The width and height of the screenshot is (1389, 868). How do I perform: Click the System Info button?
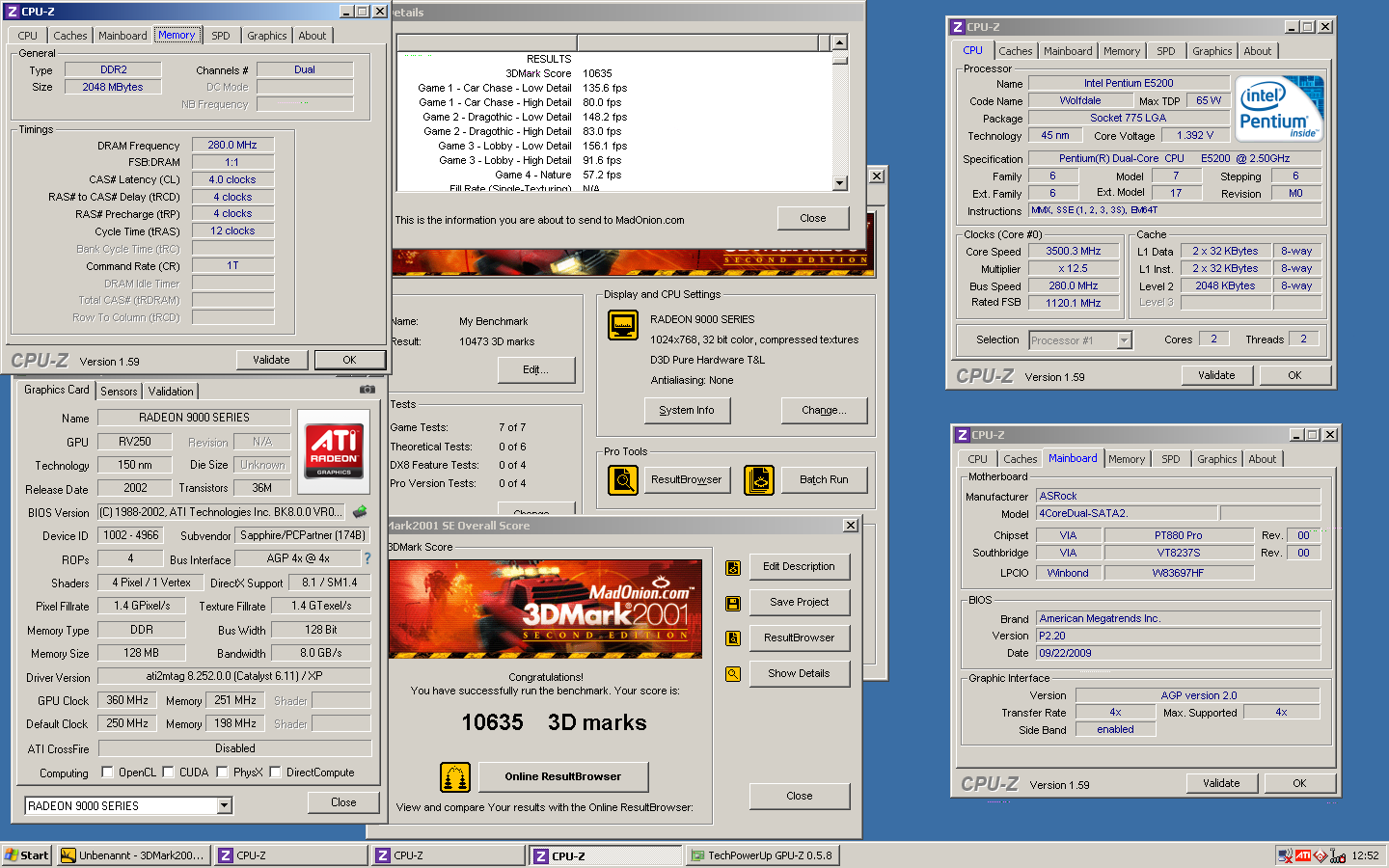(x=687, y=410)
